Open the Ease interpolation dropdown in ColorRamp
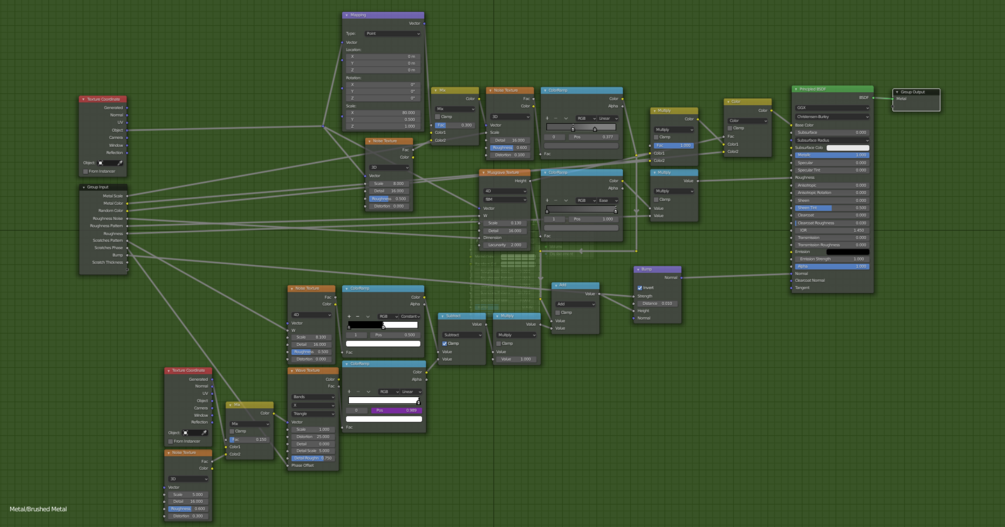The height and width of the screenshot is (527, 1005). coord(608,200)
